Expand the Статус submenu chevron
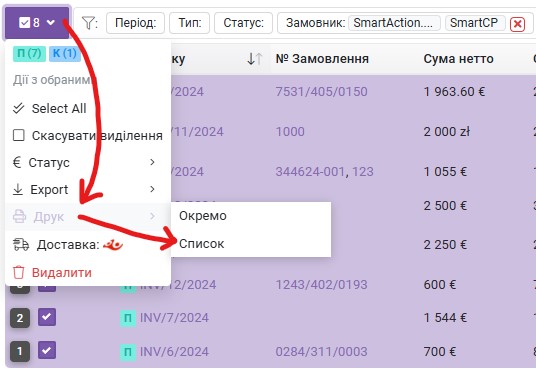 [152, 162]
